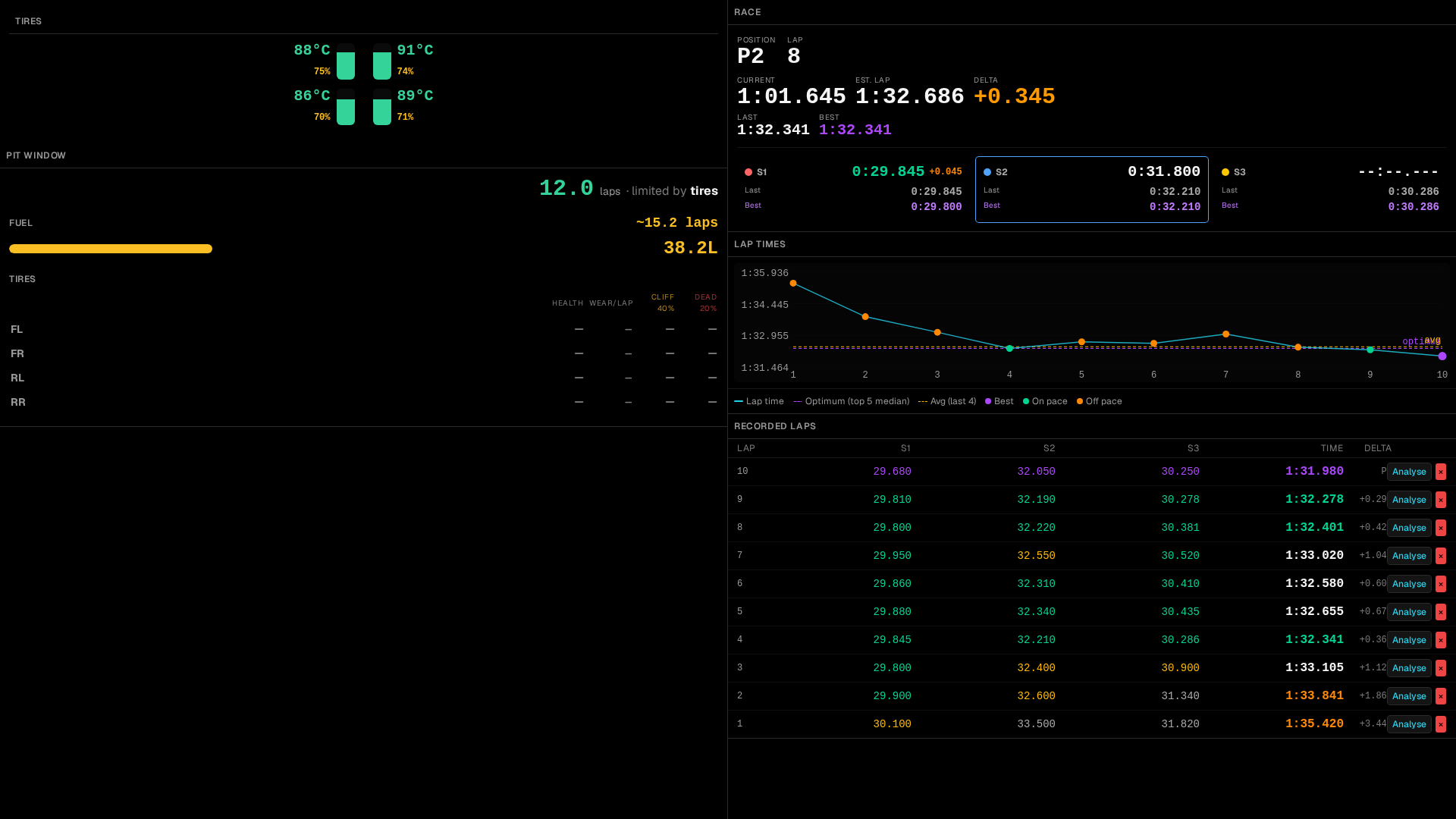Click the front-left tire gauge showing 88°C
Image resolution: width=1456 pixels, height=819 pixels.
tap(346, 61)
